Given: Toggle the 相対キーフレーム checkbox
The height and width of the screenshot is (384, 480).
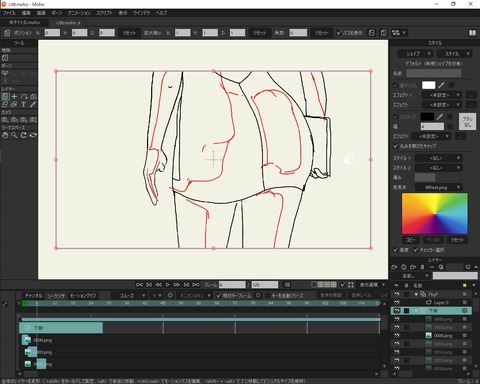Looking at the screenshot, I should point(219,295).
